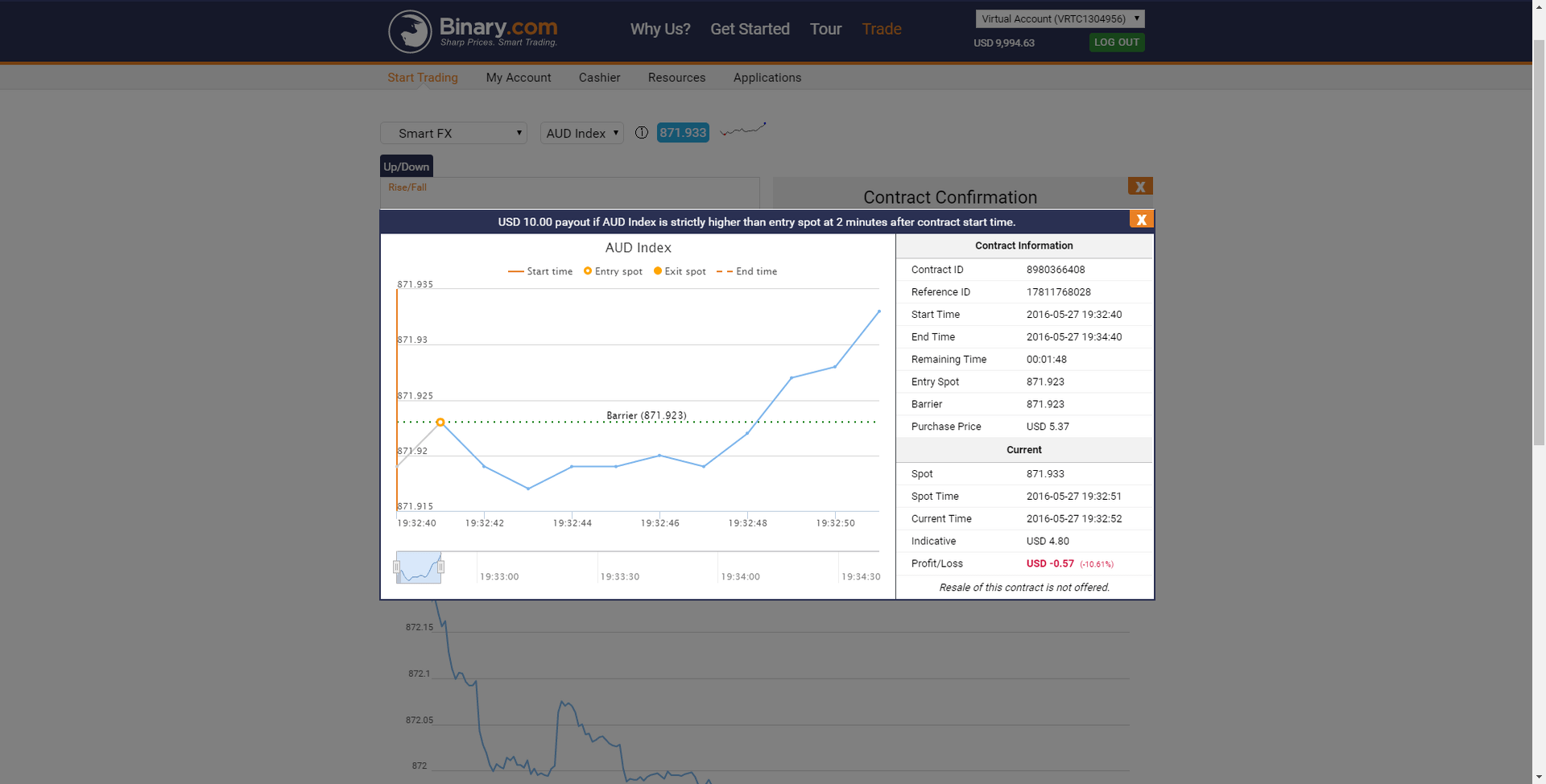This screenshot has height=784, width=1546.
Task: Open the Smart FX market dropdown
Action: pos(453,133)
